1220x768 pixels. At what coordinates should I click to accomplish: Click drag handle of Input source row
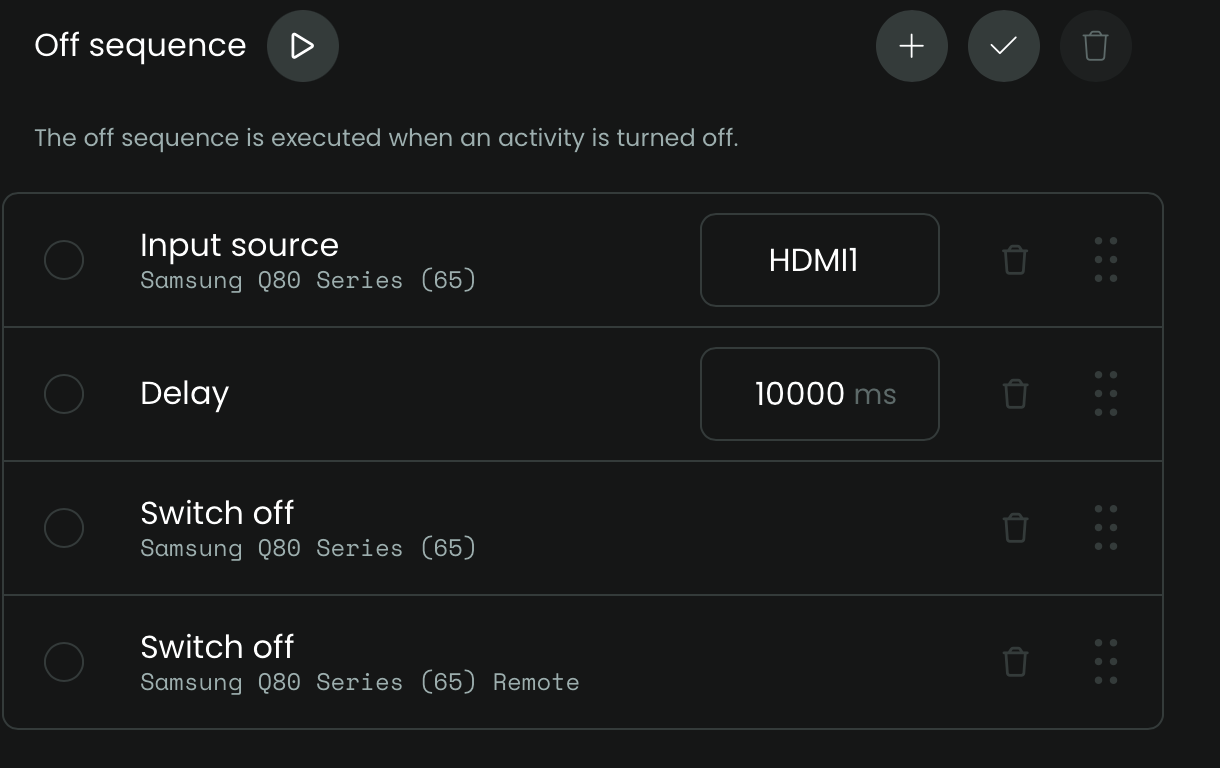click(x=1105, y=260)
